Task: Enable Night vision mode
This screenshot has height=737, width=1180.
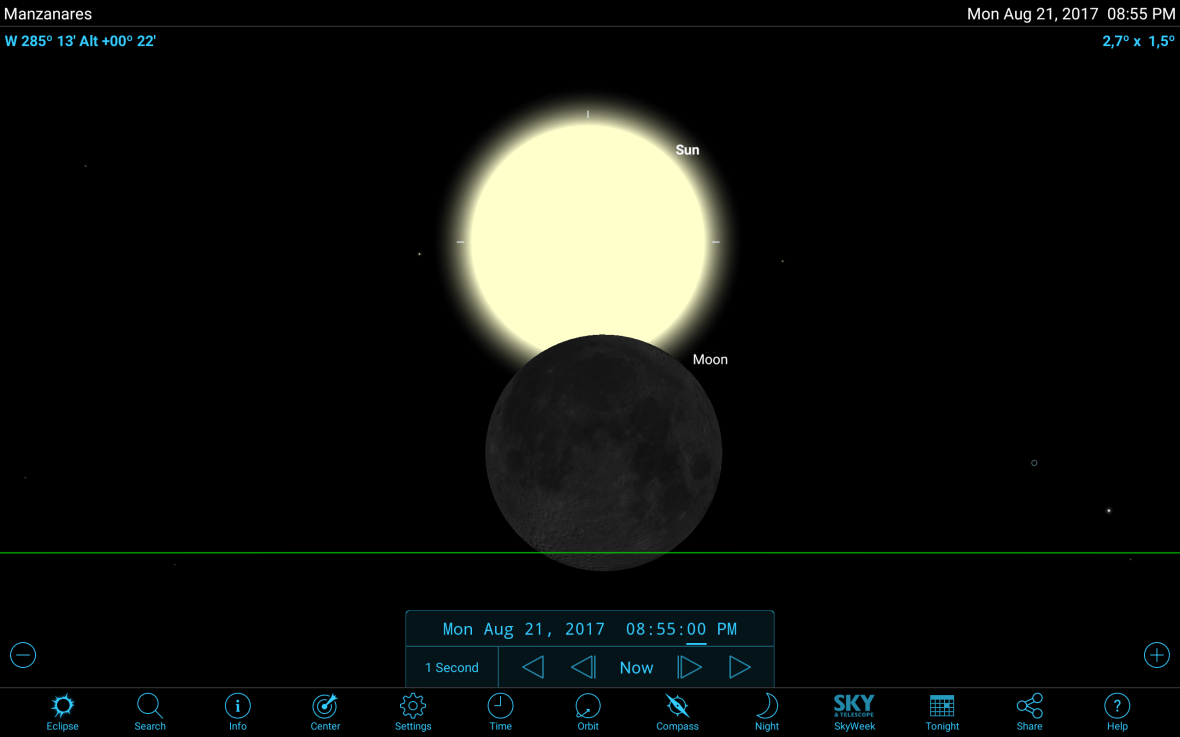Action: point(766,711)
